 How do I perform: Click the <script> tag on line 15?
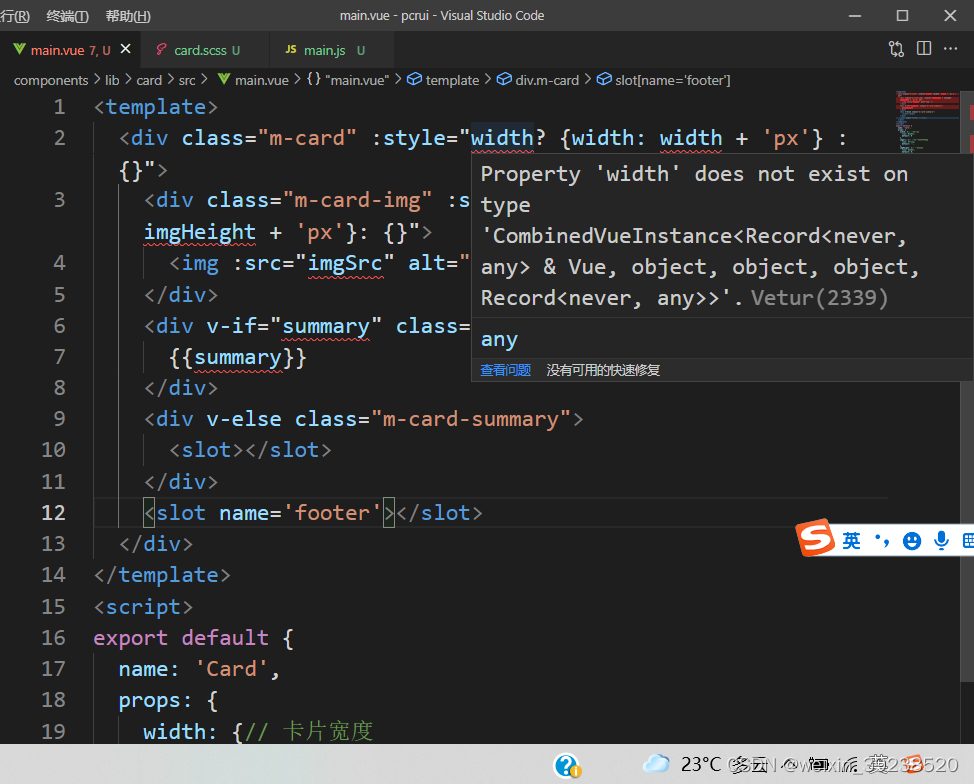pos(143,607)
